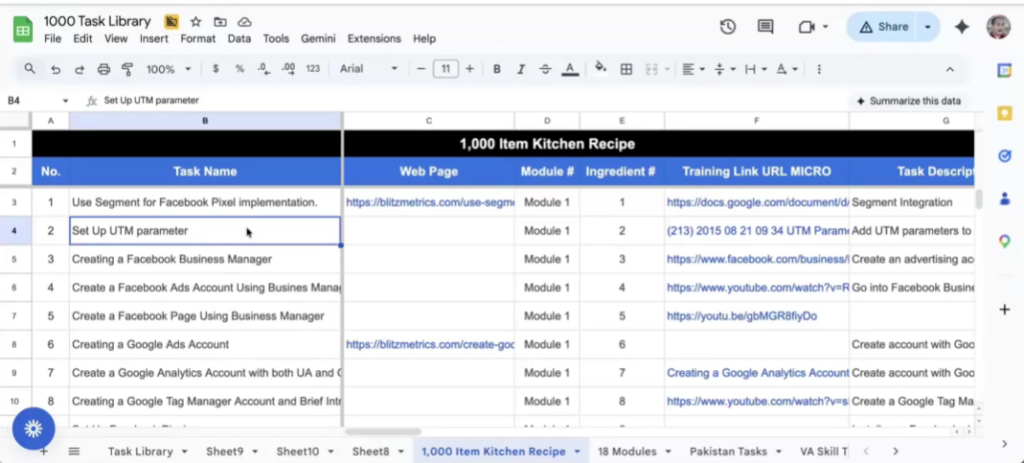Click Summarize this data button
This screenshot has height=463, width=1024.
coord(908,101)
